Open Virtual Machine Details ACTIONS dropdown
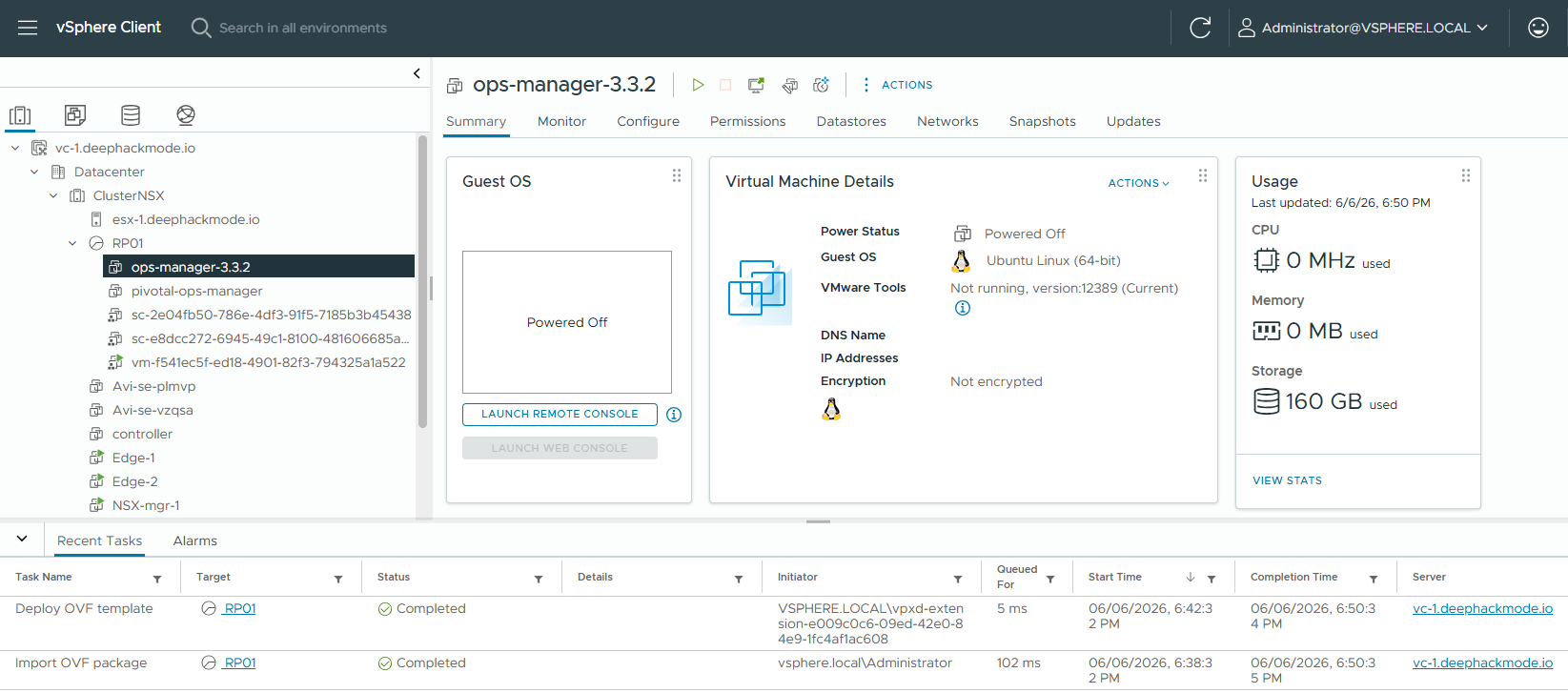The image size is (1568, 693). (x=1138, y=183)
